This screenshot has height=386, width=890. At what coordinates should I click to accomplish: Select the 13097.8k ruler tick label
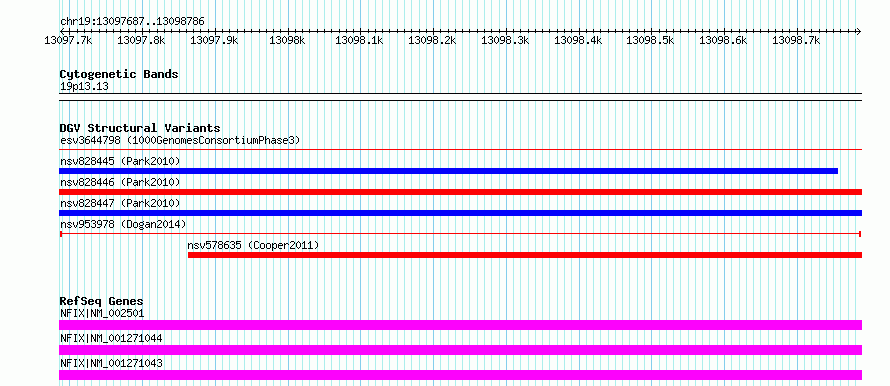[x=141, y=40]
